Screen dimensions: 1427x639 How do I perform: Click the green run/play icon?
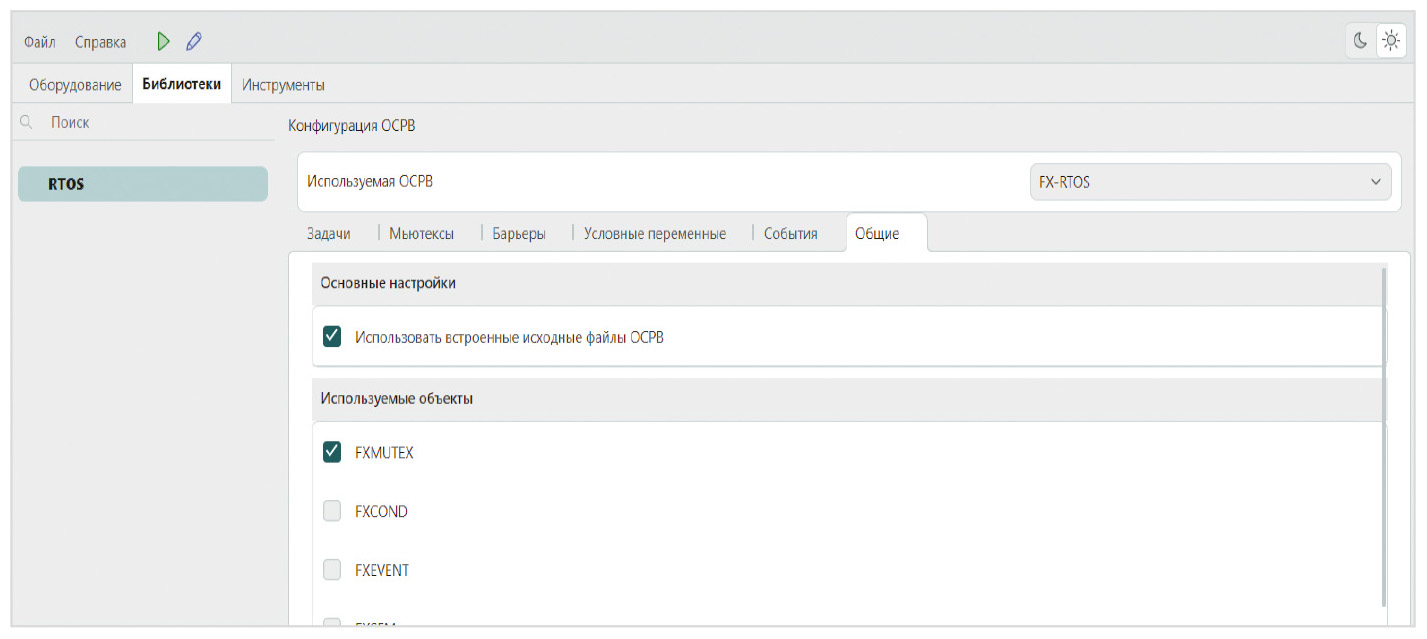164,41
